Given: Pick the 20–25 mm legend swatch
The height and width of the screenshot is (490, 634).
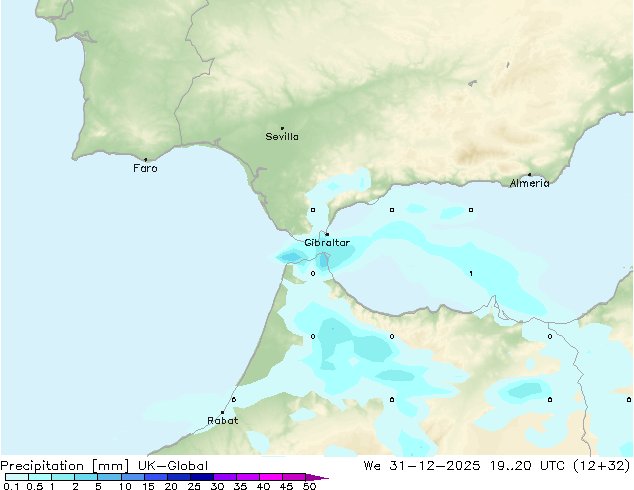Looking at the screenshot, I should tap(178, 477).
